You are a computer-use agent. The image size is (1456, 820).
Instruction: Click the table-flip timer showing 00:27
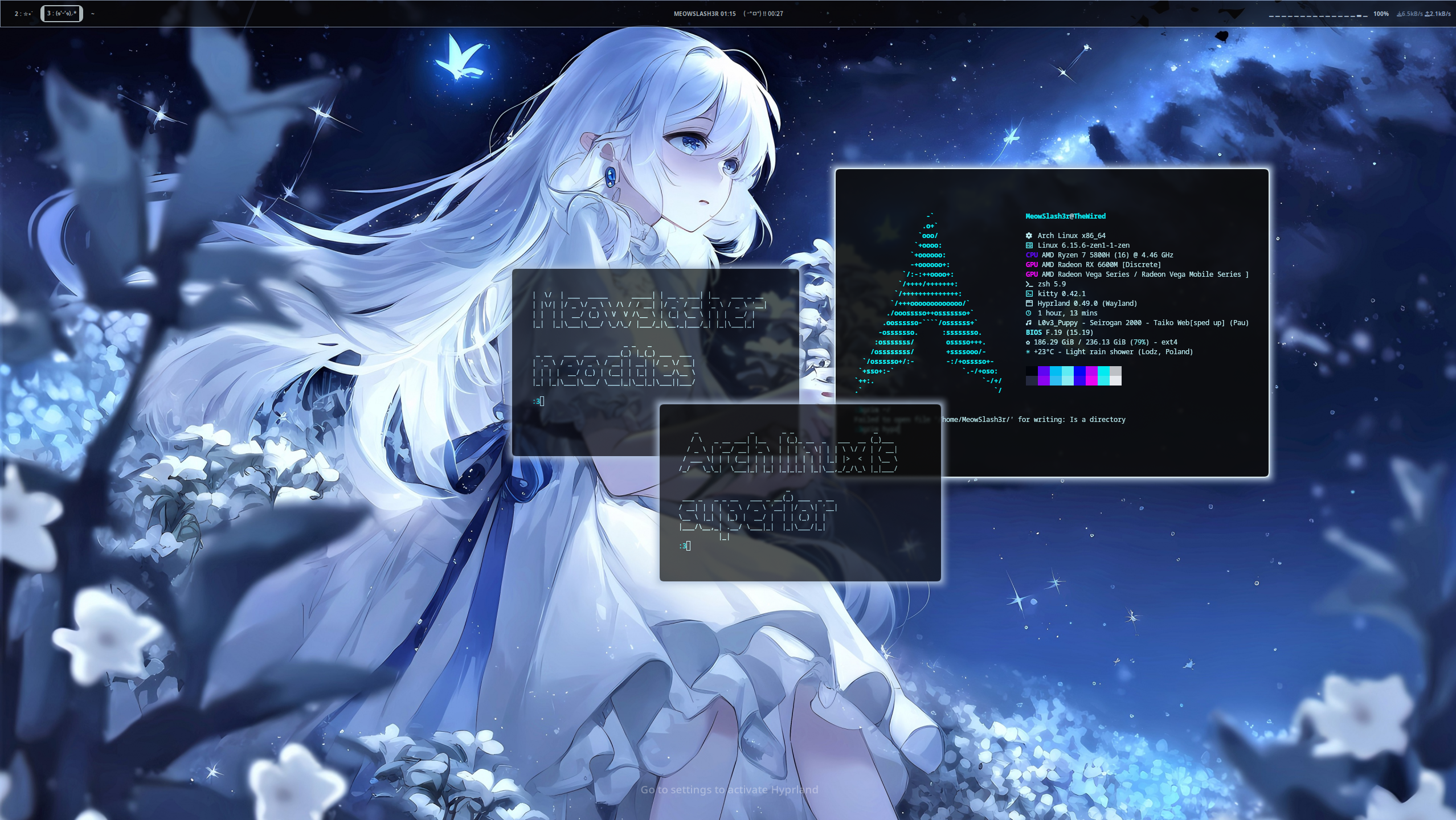click(763, 14)
